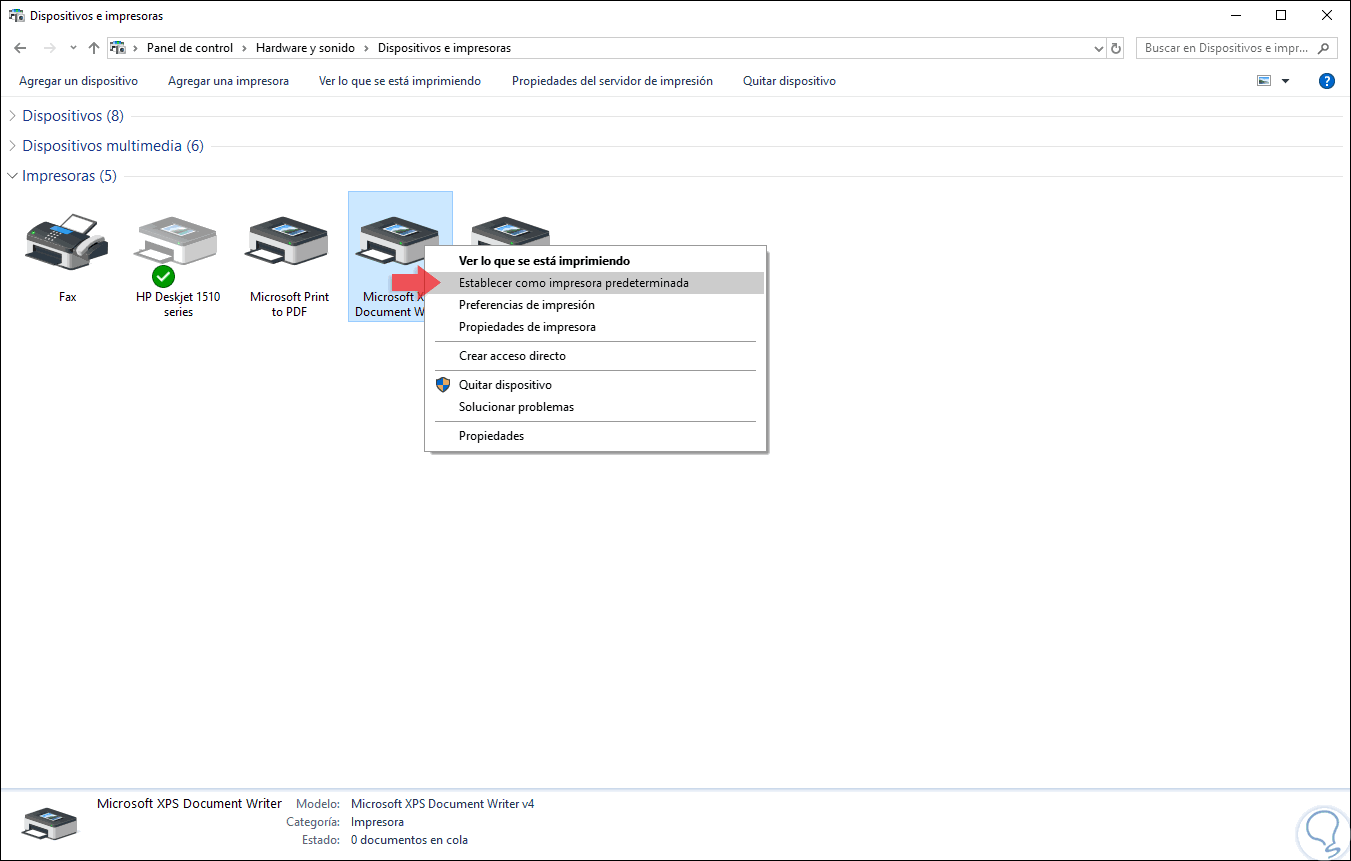Image resolution: width=1351 pixels, height=861 pixels.
Task: Open Preferencias de impresión
Action: pos(596,305)
